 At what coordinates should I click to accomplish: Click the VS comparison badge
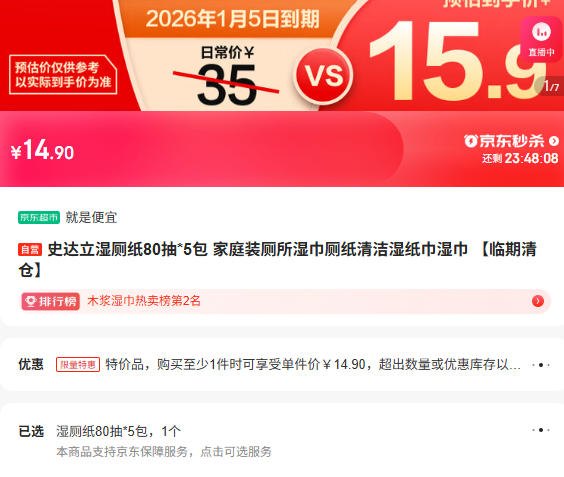tap(324, 76)
